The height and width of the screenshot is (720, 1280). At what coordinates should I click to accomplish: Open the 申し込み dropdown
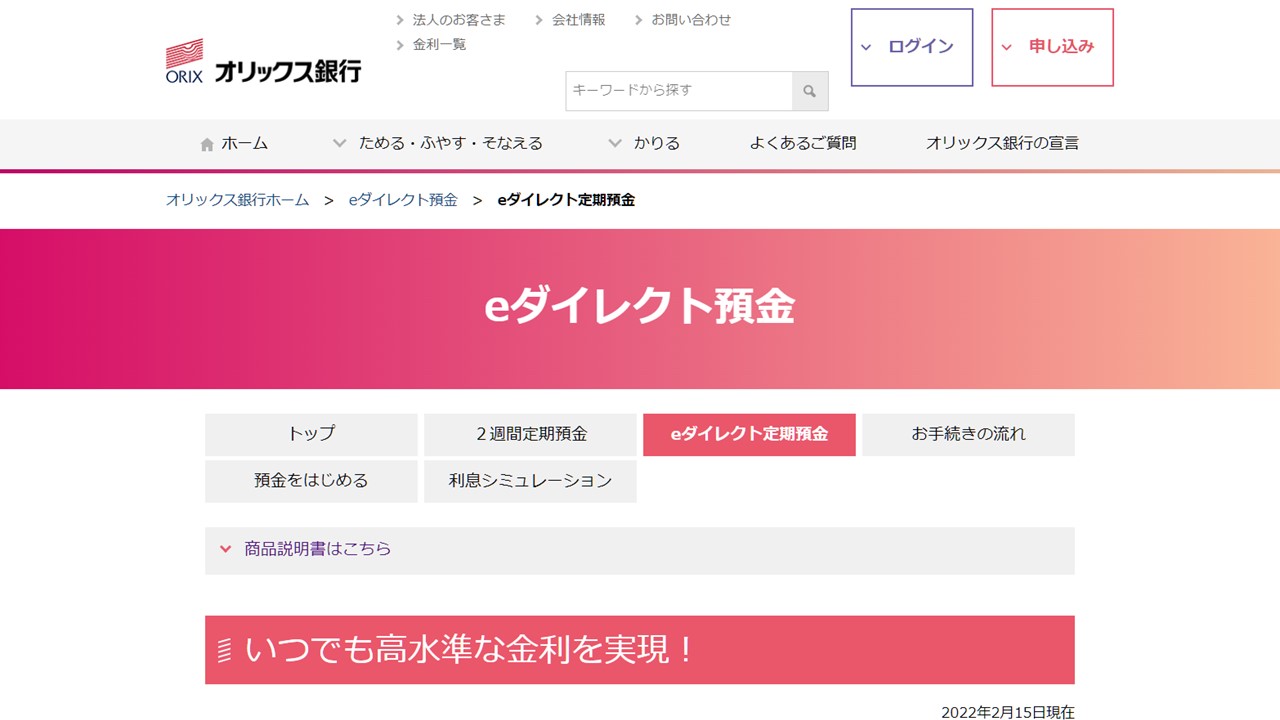click(x=1051, y=47)
